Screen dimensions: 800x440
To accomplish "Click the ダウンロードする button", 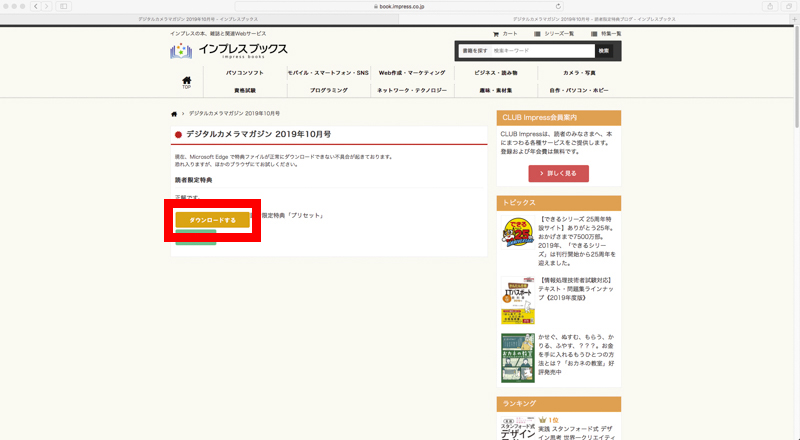I will tap(213, 220).
